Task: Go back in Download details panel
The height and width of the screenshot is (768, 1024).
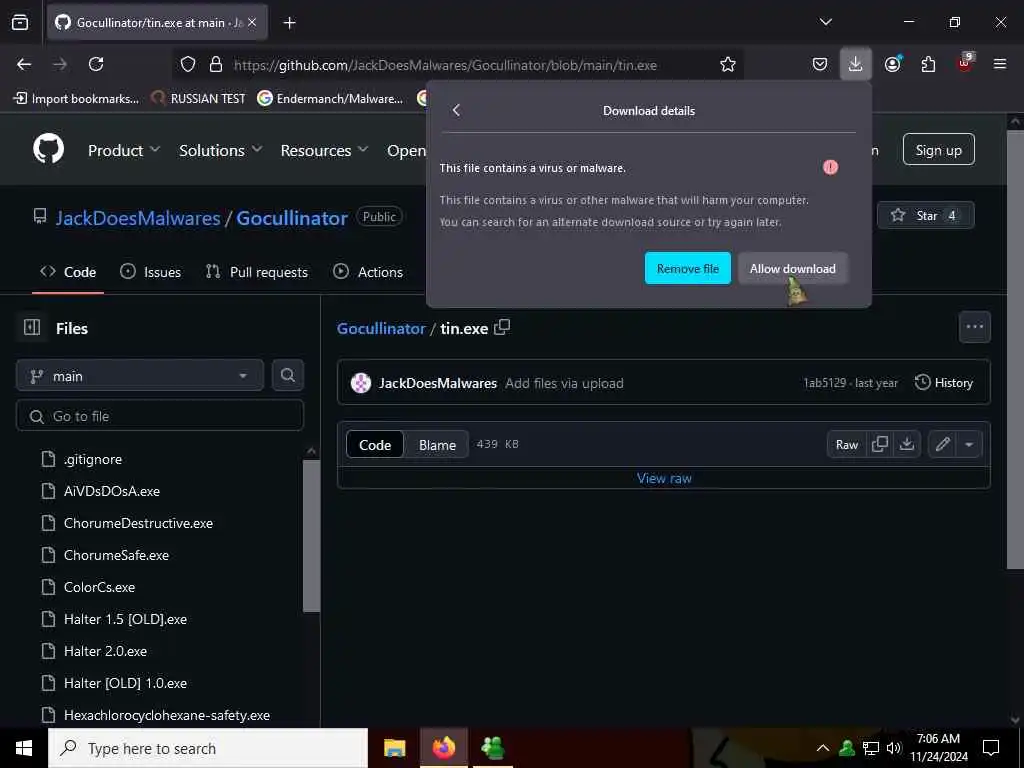Action: click(x=456, y=110)
